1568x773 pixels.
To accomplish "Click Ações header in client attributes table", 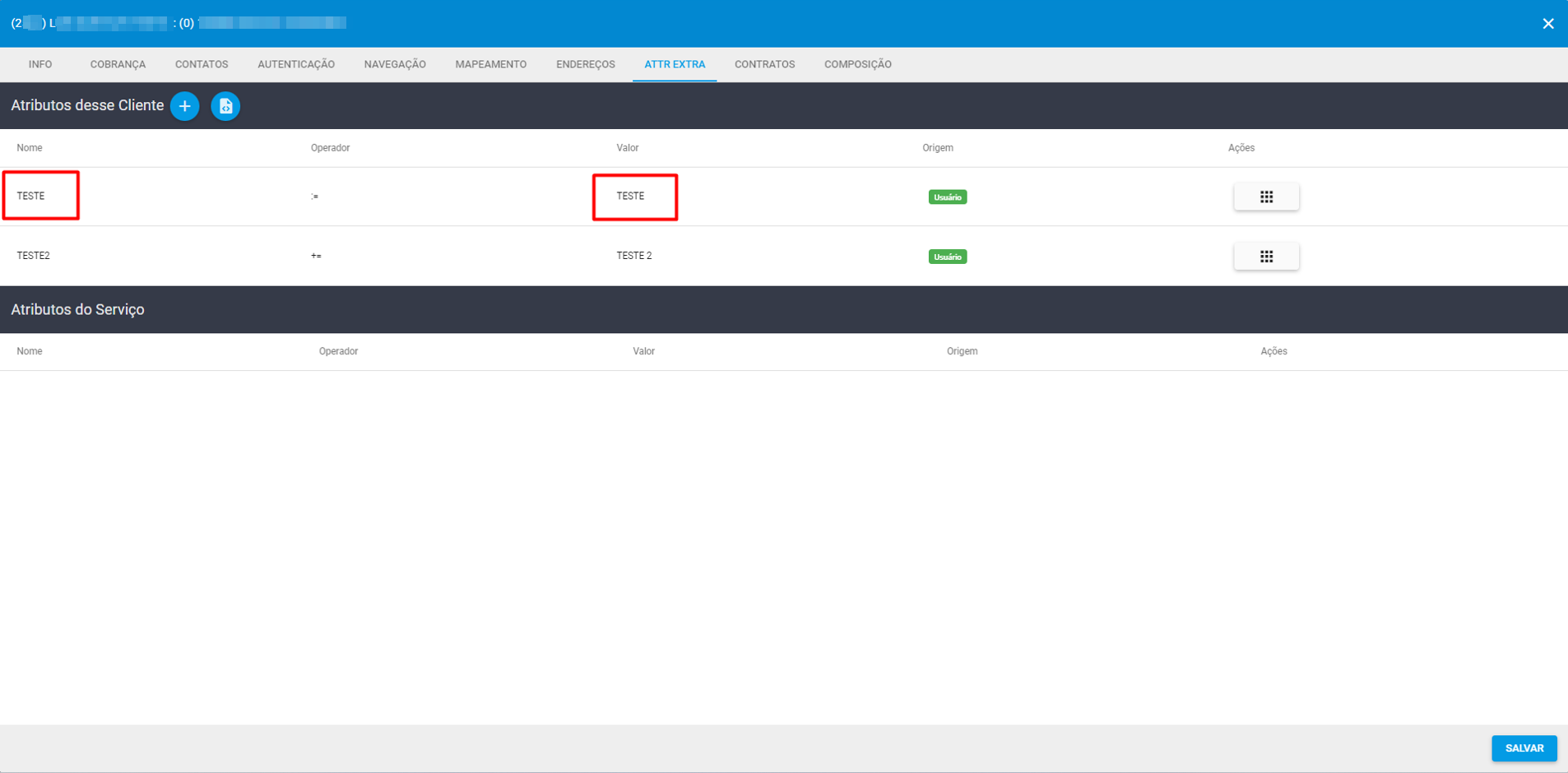I will click(x=1241, y=148).
